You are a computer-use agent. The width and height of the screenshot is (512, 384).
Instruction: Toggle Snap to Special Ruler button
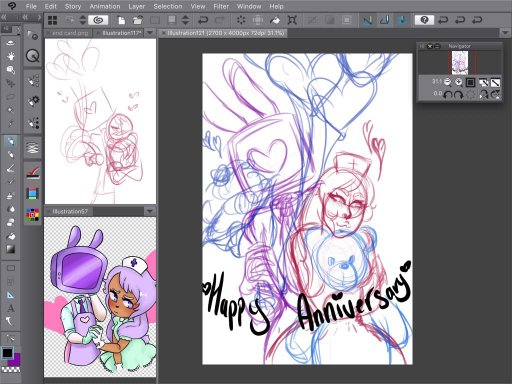pyautogui.click(x=385, y=20)
